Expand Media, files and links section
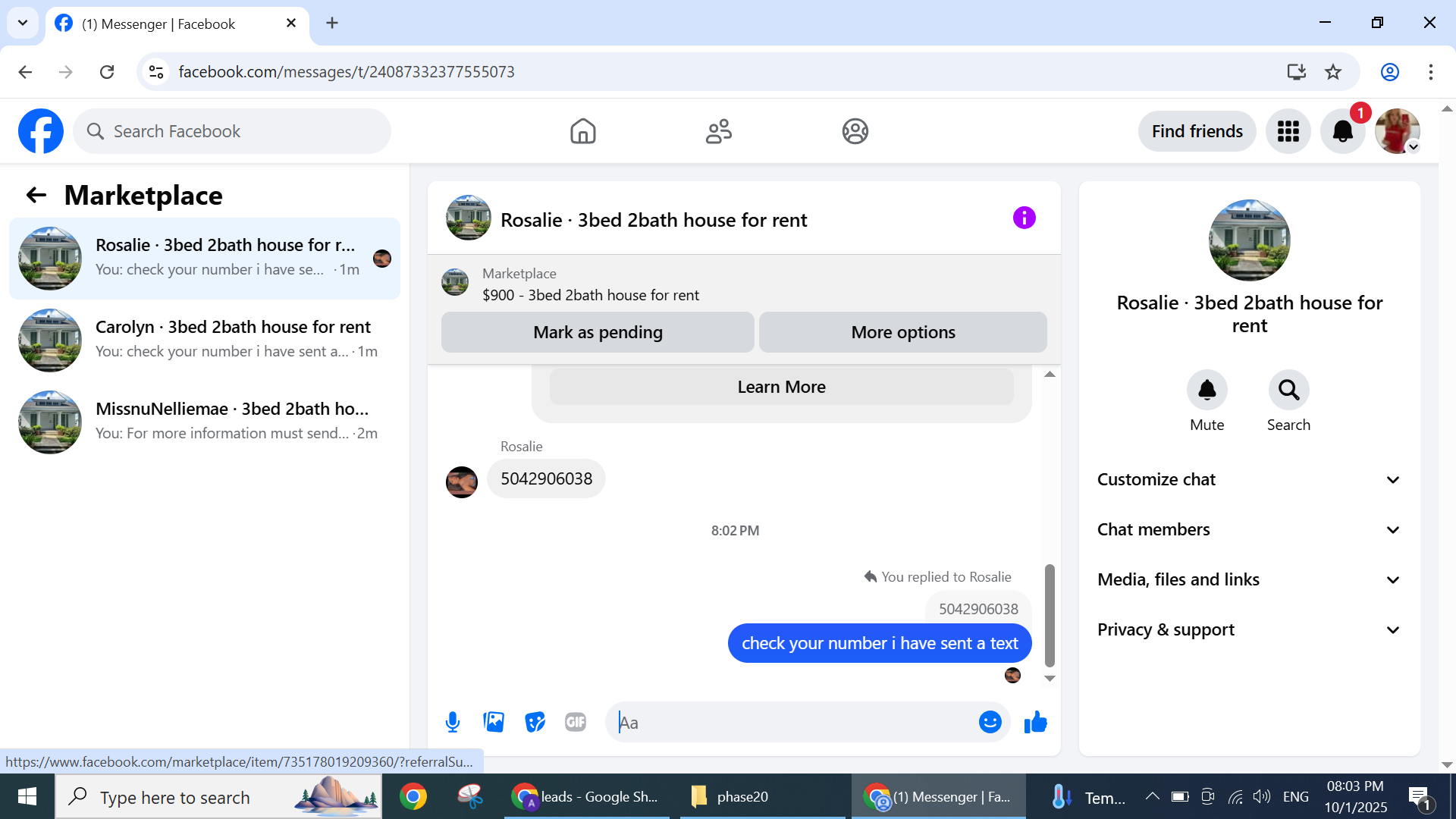This screenshot has height=819, width=1456. [x=1249, y=579]
